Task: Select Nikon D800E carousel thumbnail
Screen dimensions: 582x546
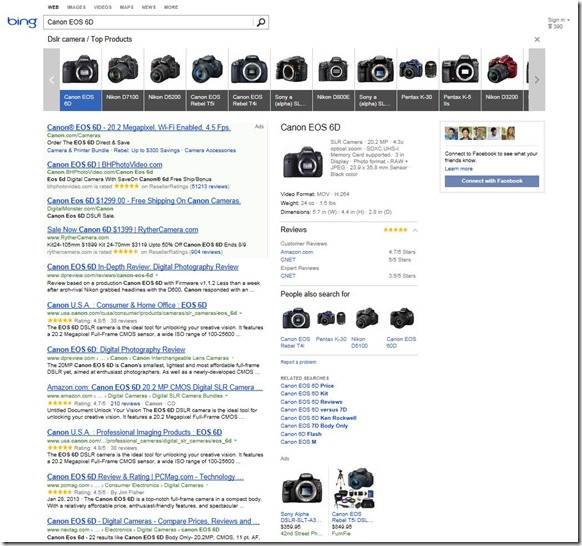Action: 333,79
